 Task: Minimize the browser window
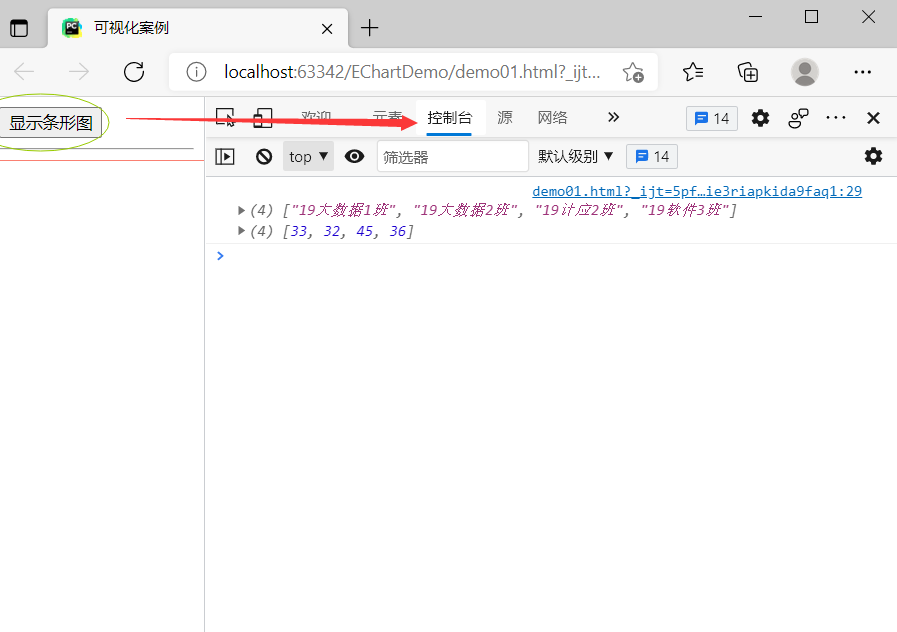coord(755,17)
